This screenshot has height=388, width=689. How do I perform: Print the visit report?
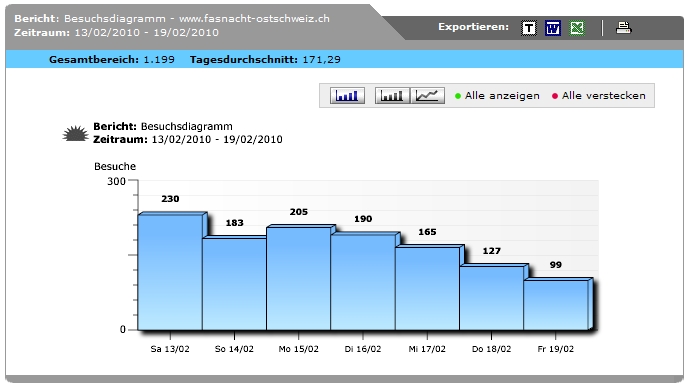(623, 28)
